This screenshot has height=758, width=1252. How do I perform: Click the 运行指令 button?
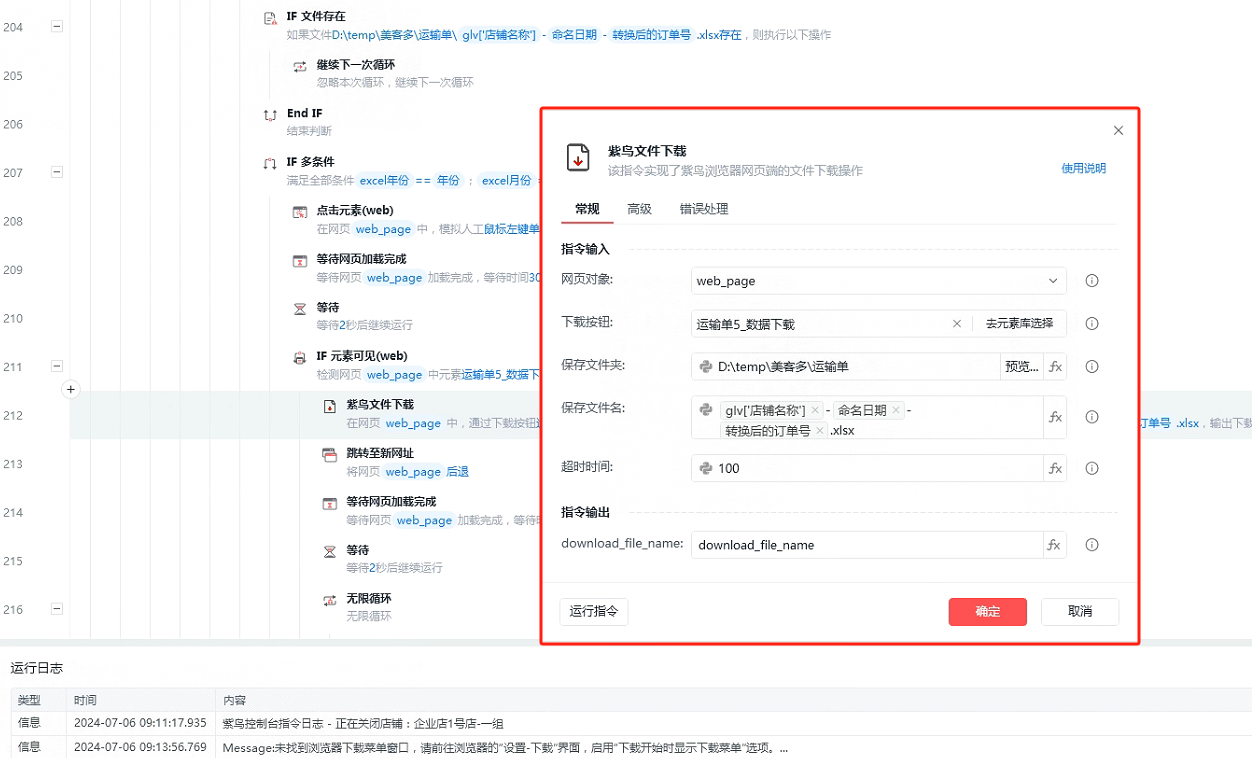pyautogui.click(x=594, y=611)
